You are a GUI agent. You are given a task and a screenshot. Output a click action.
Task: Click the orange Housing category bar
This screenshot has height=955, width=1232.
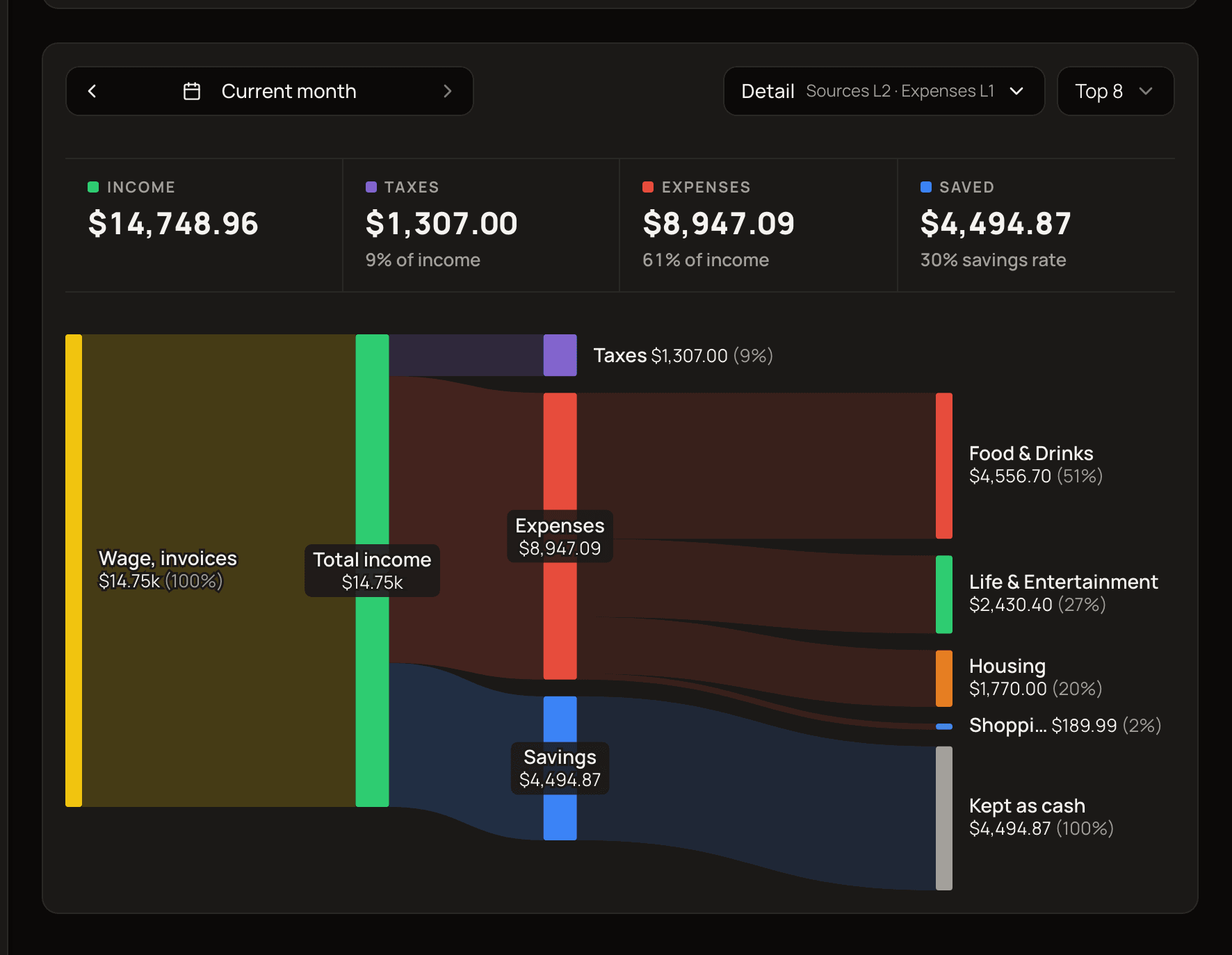(944, 678)
